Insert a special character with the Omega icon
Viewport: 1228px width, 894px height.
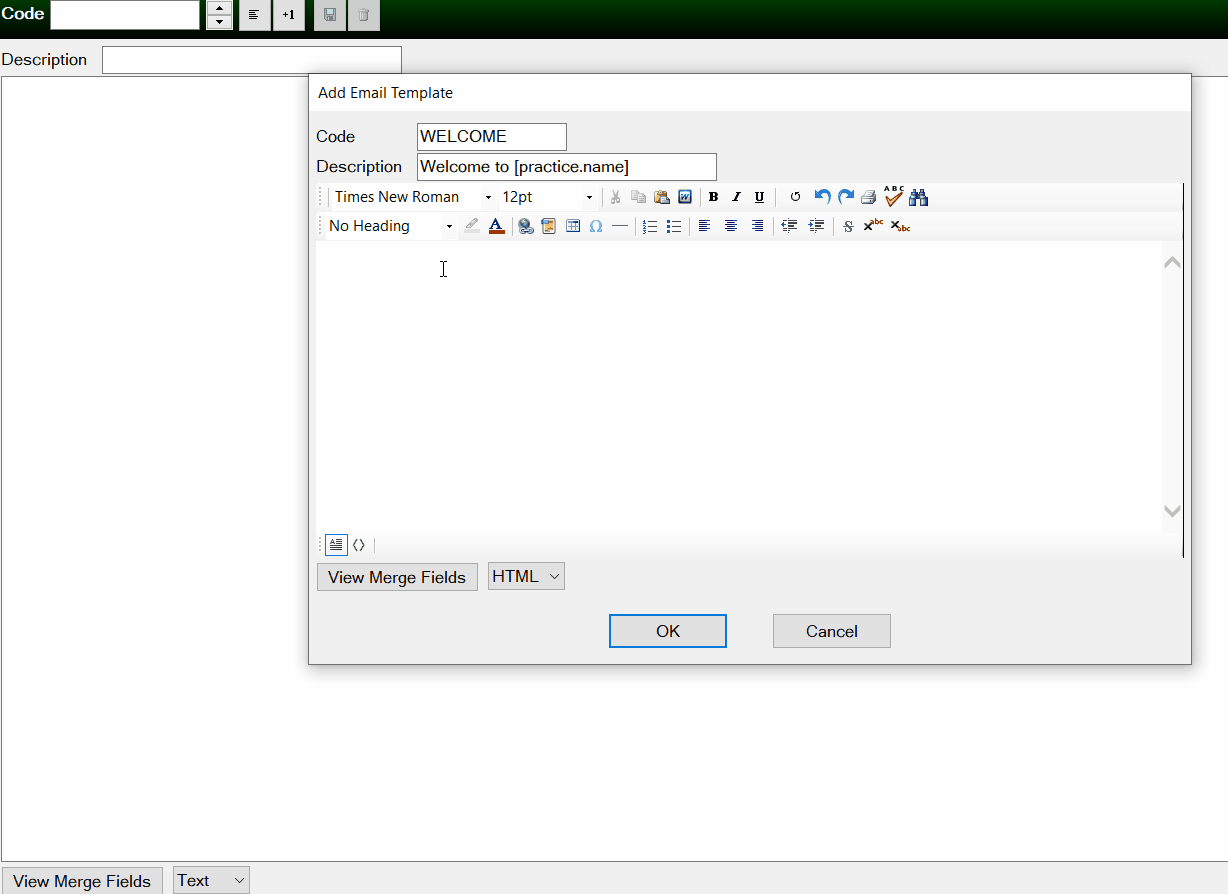[x=596, y=226]
